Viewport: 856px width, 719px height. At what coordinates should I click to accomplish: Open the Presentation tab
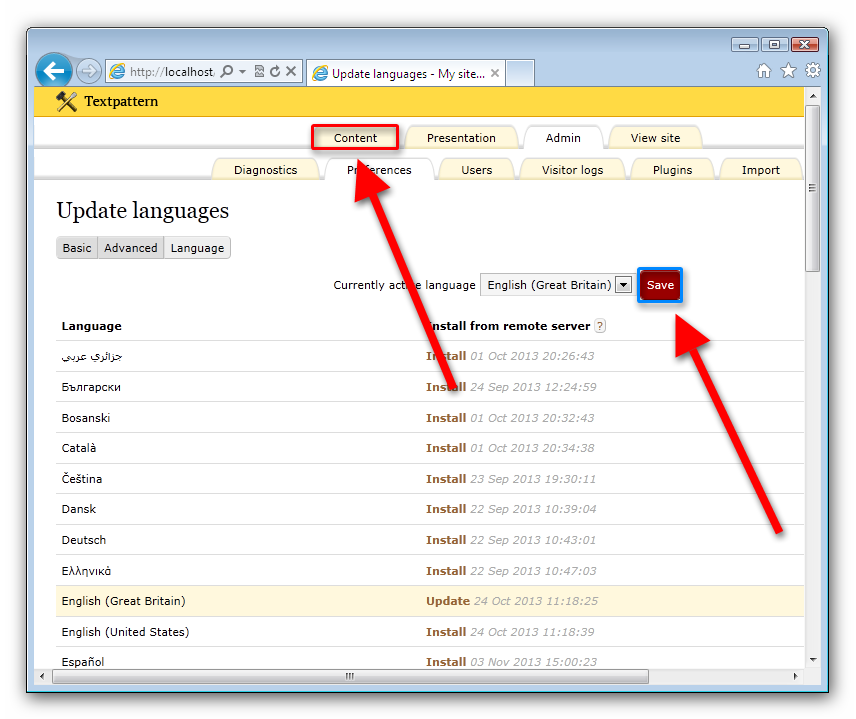(x=461, y=138)
